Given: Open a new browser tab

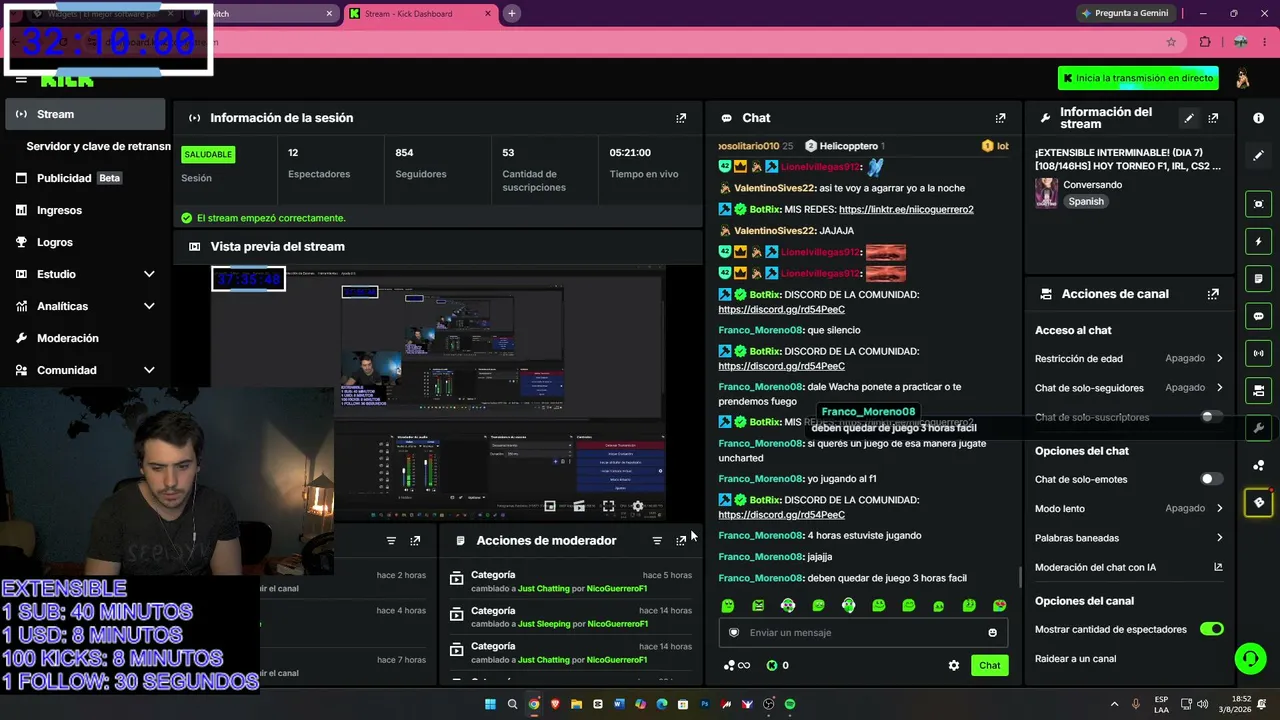Looking at the screenshot, I should tap(511, 13).
